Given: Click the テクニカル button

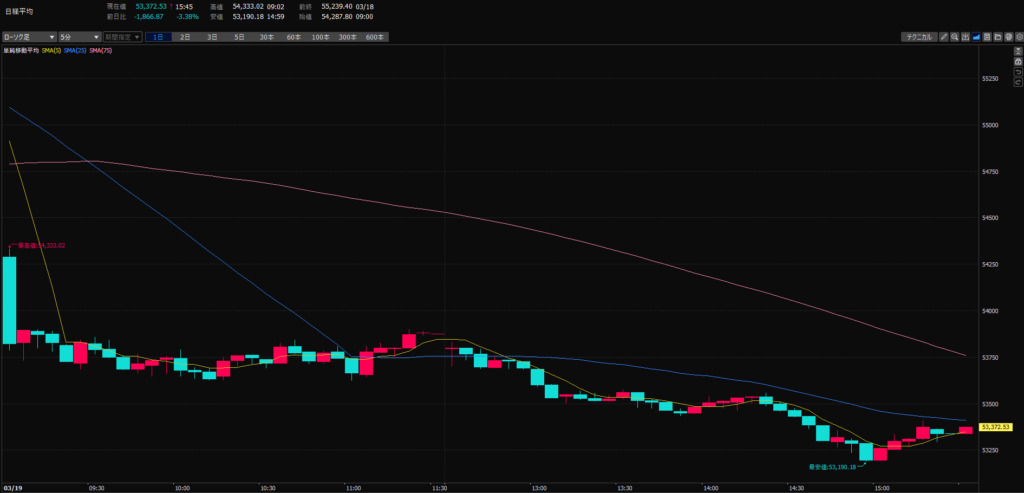Looking at the screenshot, I should 917,37.
